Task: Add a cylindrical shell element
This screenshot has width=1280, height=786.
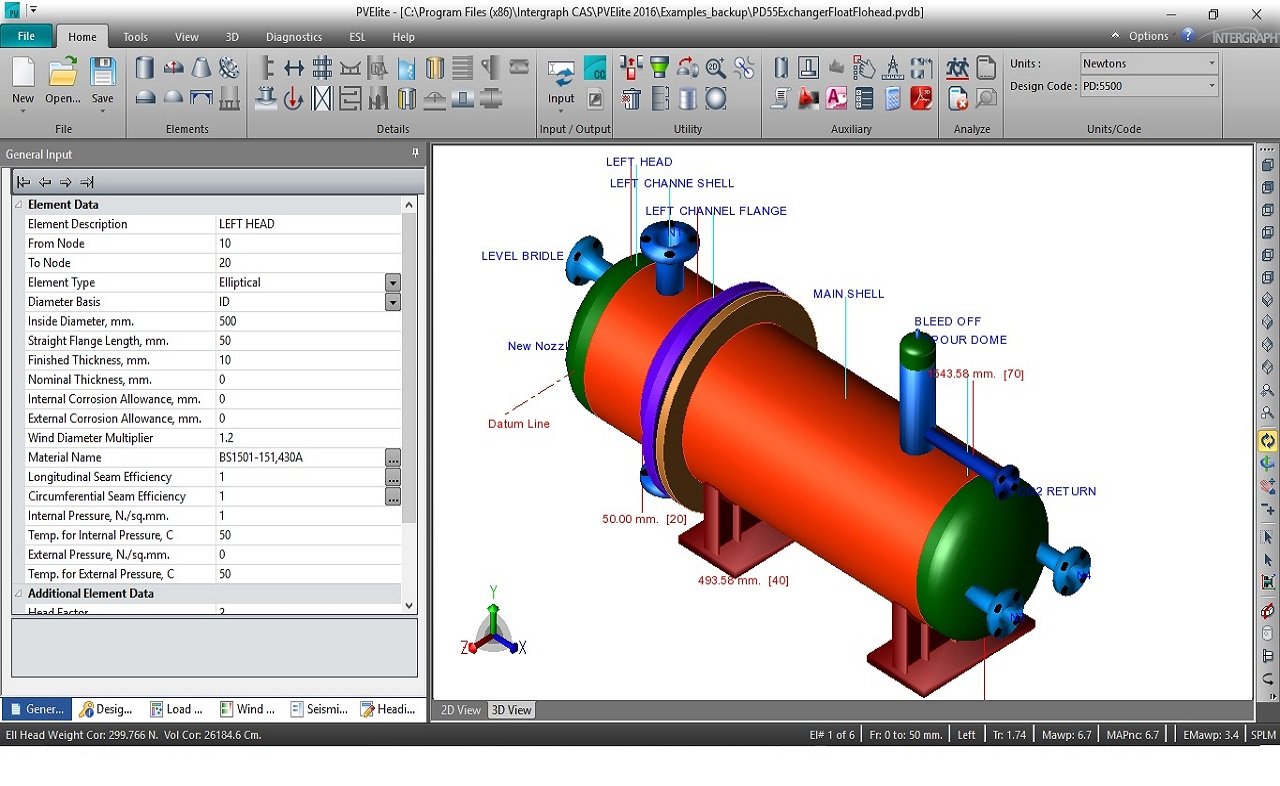Action: 145,67
